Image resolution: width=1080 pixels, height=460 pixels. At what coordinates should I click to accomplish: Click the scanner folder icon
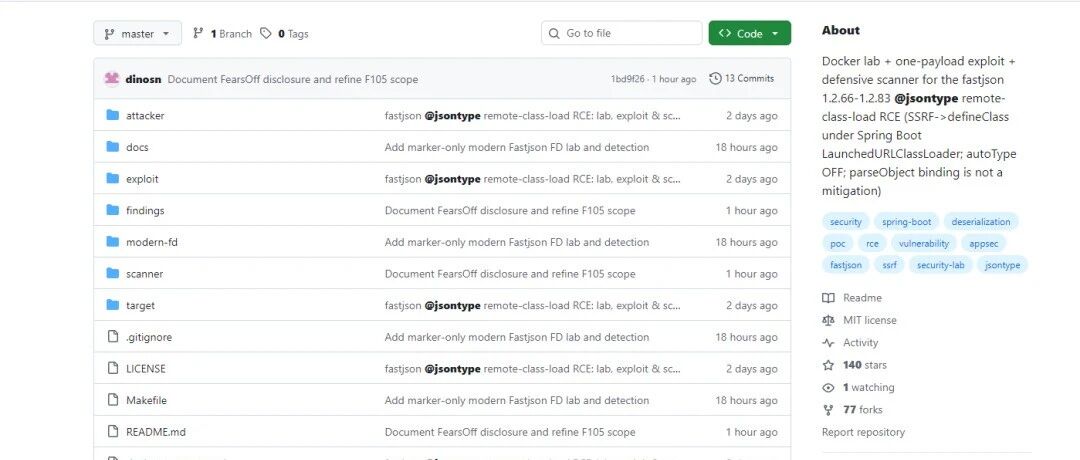coord(113,273)
